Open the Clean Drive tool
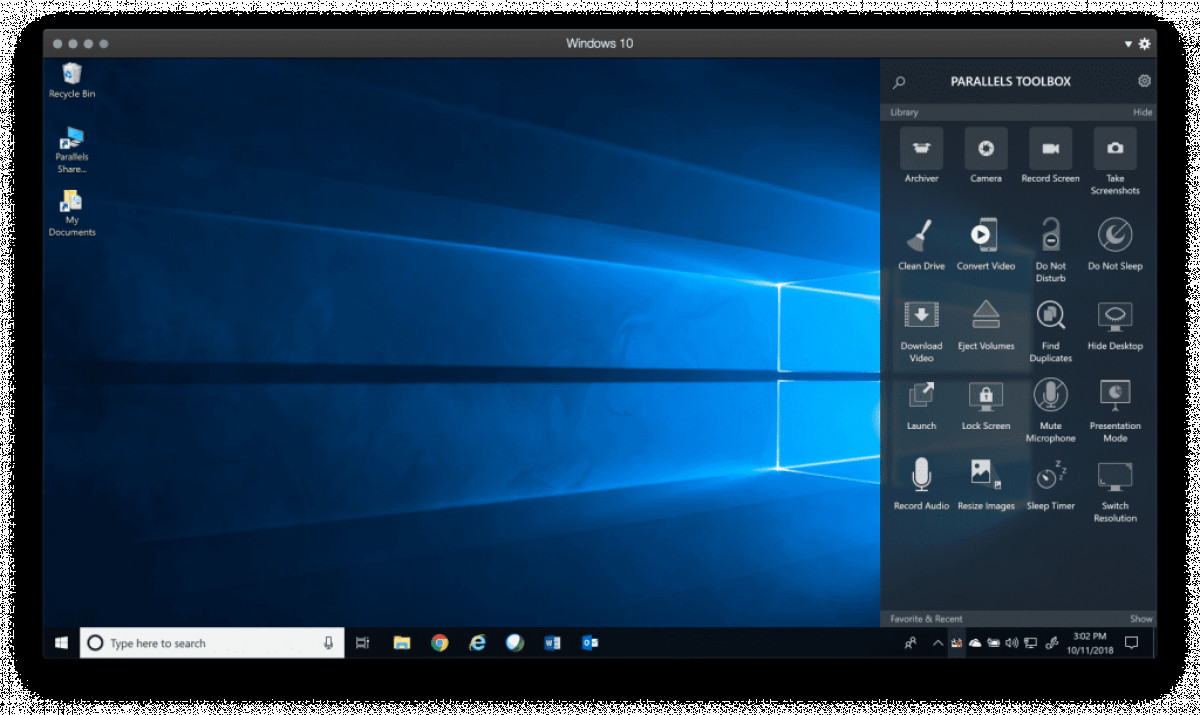 coord(921,236)
